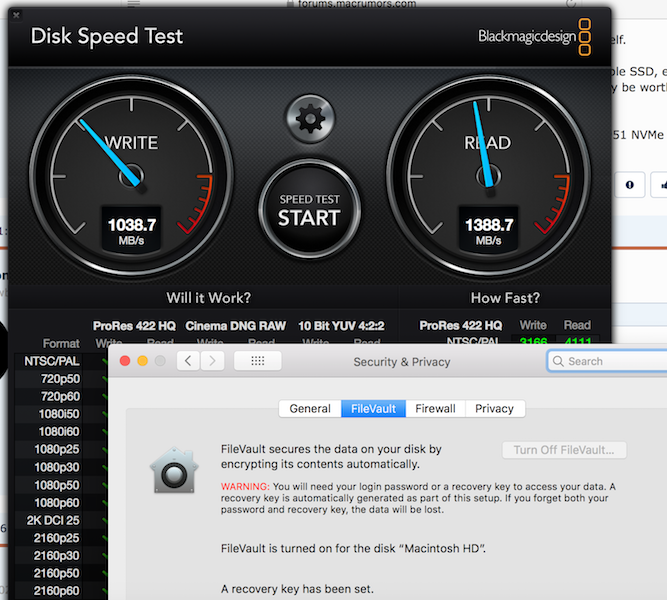Click 10 Bit YUV 4:2:2 column header
This screenshot has height=600, width=667.
click(341, 326)
